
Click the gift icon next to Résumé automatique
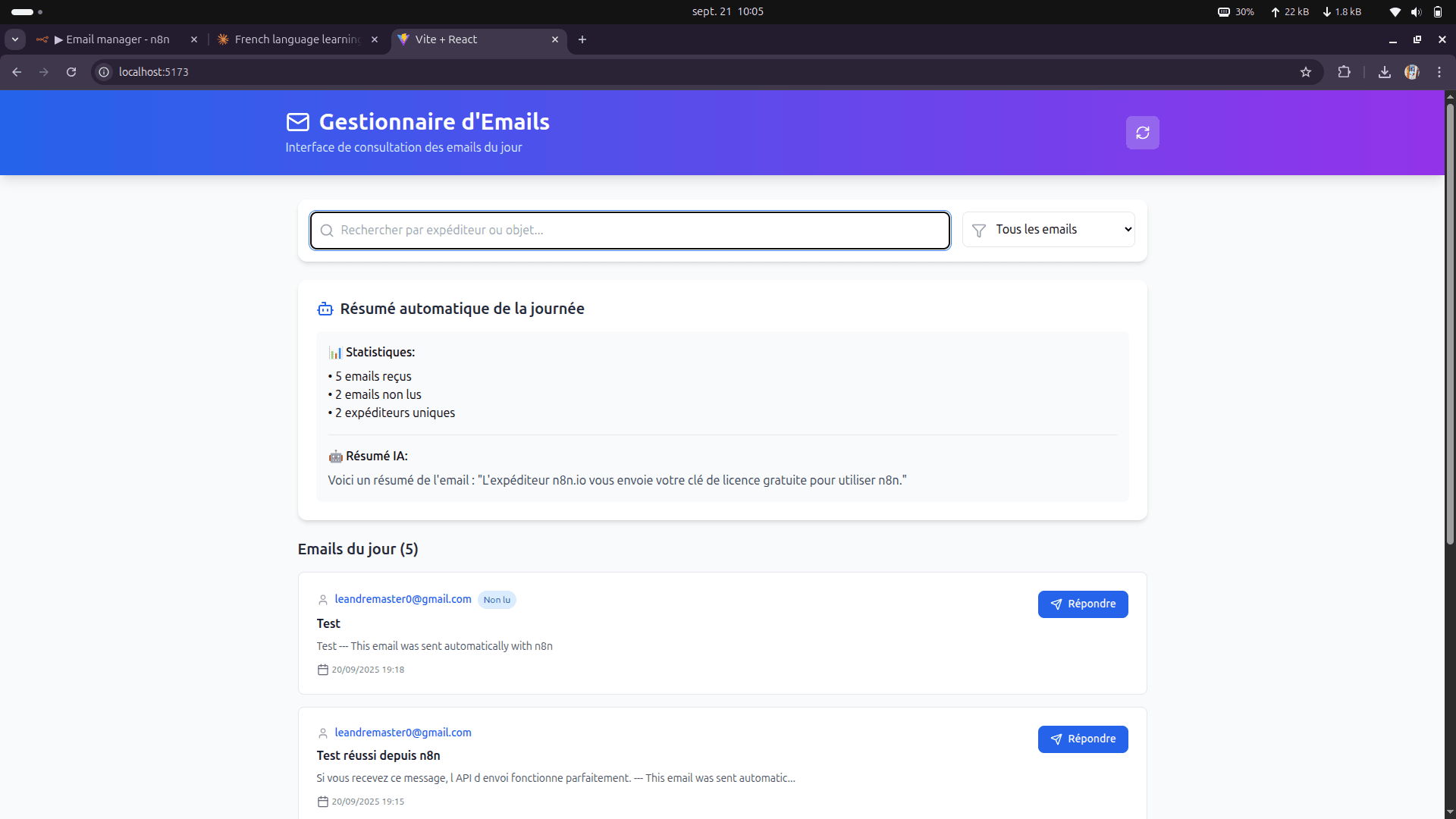click(x=325, y=309)
